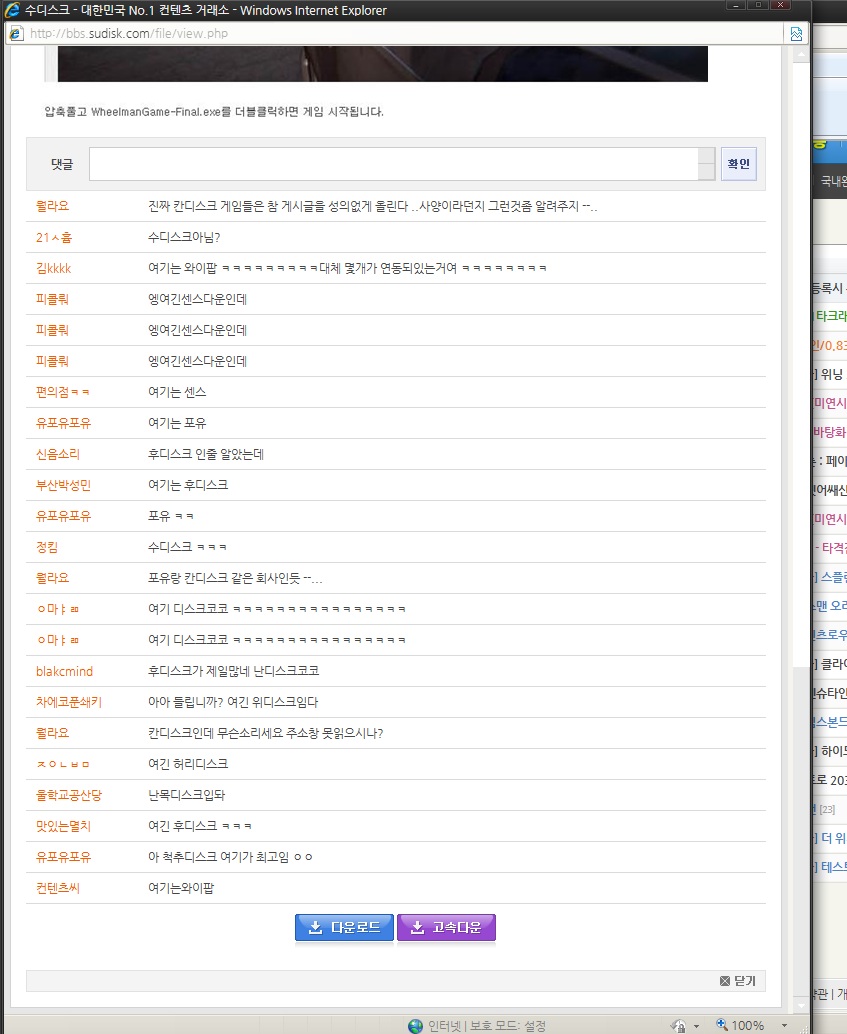The width and height of the screenshot is (847, 1034).
Task: Click the comment '수디스크아님?'
Action: pyautogui.click(x=184, y=237)
